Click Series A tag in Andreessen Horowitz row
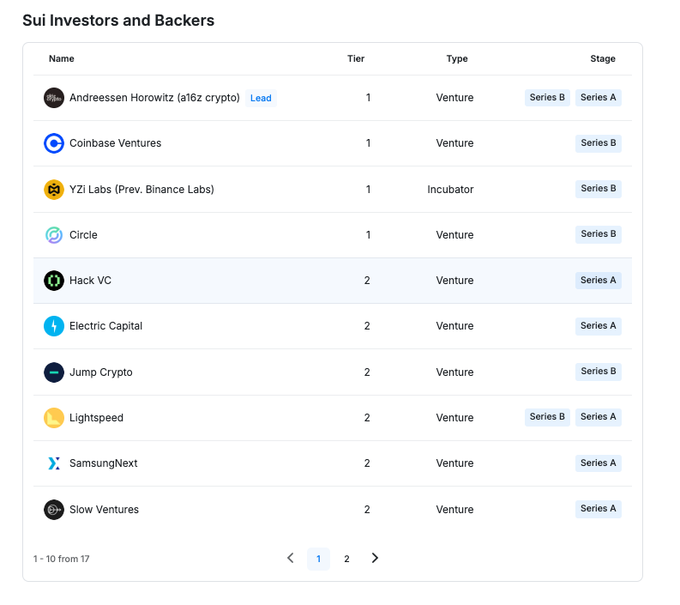The width and height of the screenshot is (680, 605). pyautogui.click(x=598, y=98)
